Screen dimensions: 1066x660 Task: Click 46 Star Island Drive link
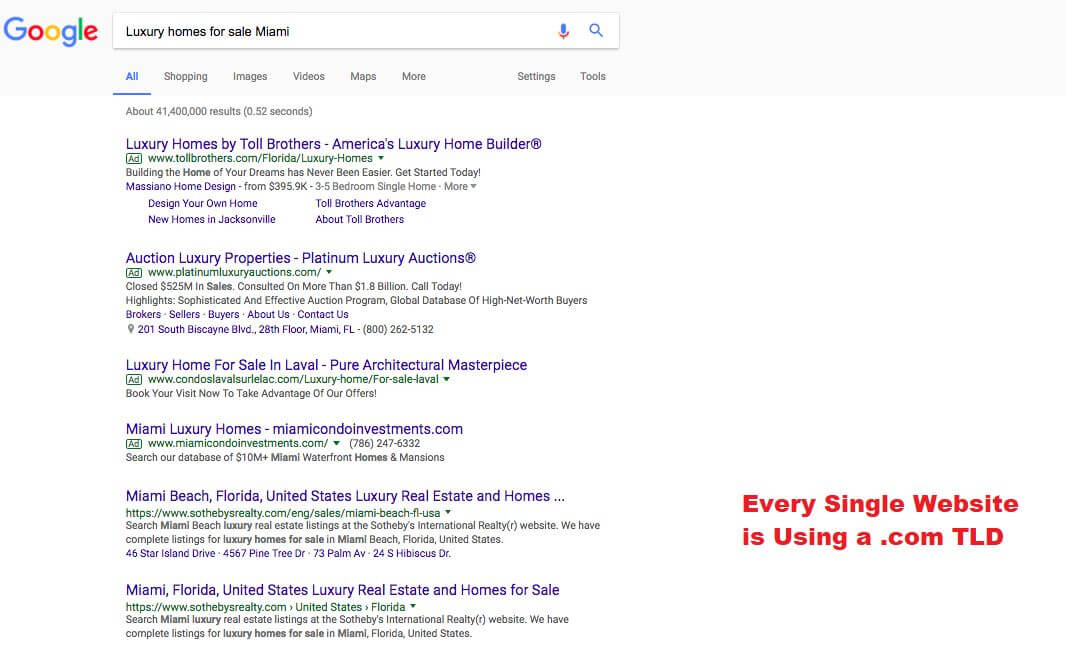coord(170,553)
